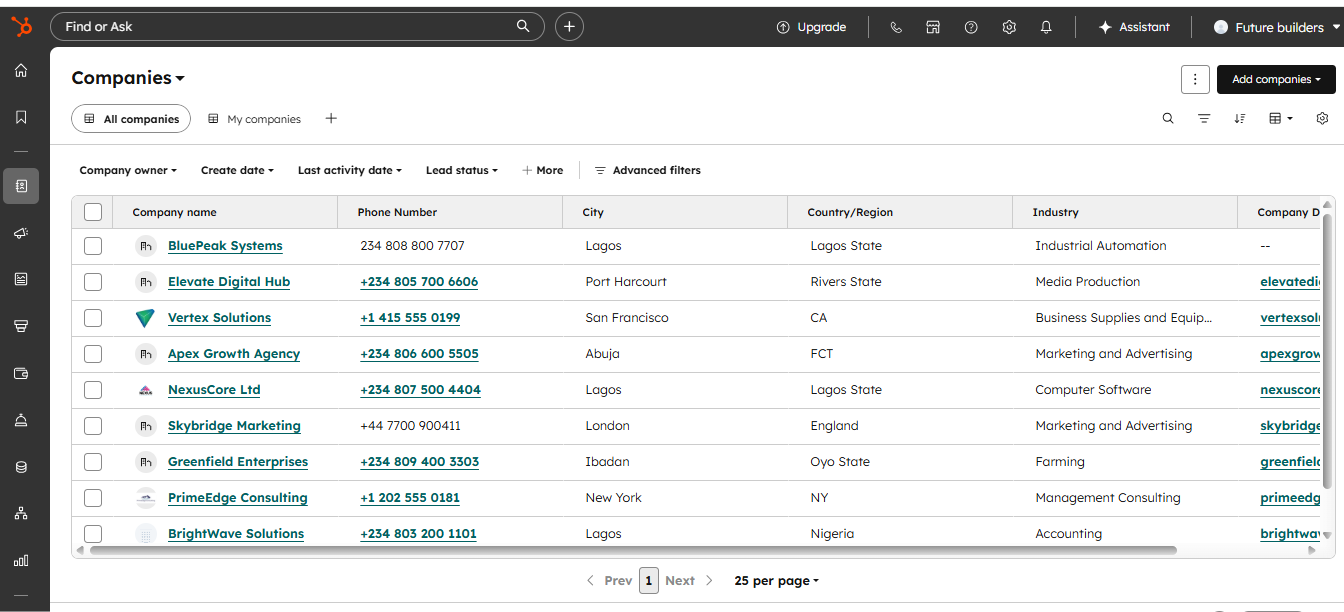Viewport: 1344px width, 612px height.
Task: Open the Home icon in sidebar
Action: pos(21,71)
